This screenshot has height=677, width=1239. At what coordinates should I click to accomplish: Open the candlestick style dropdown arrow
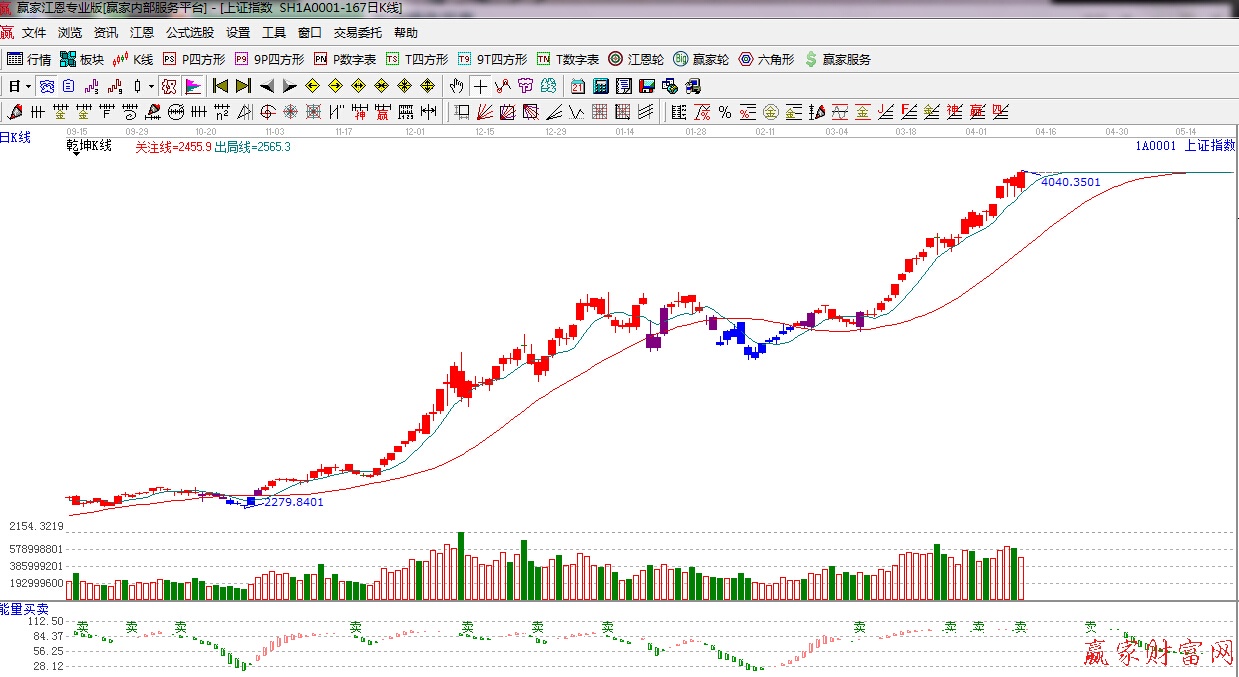click(x=151, y=86)
